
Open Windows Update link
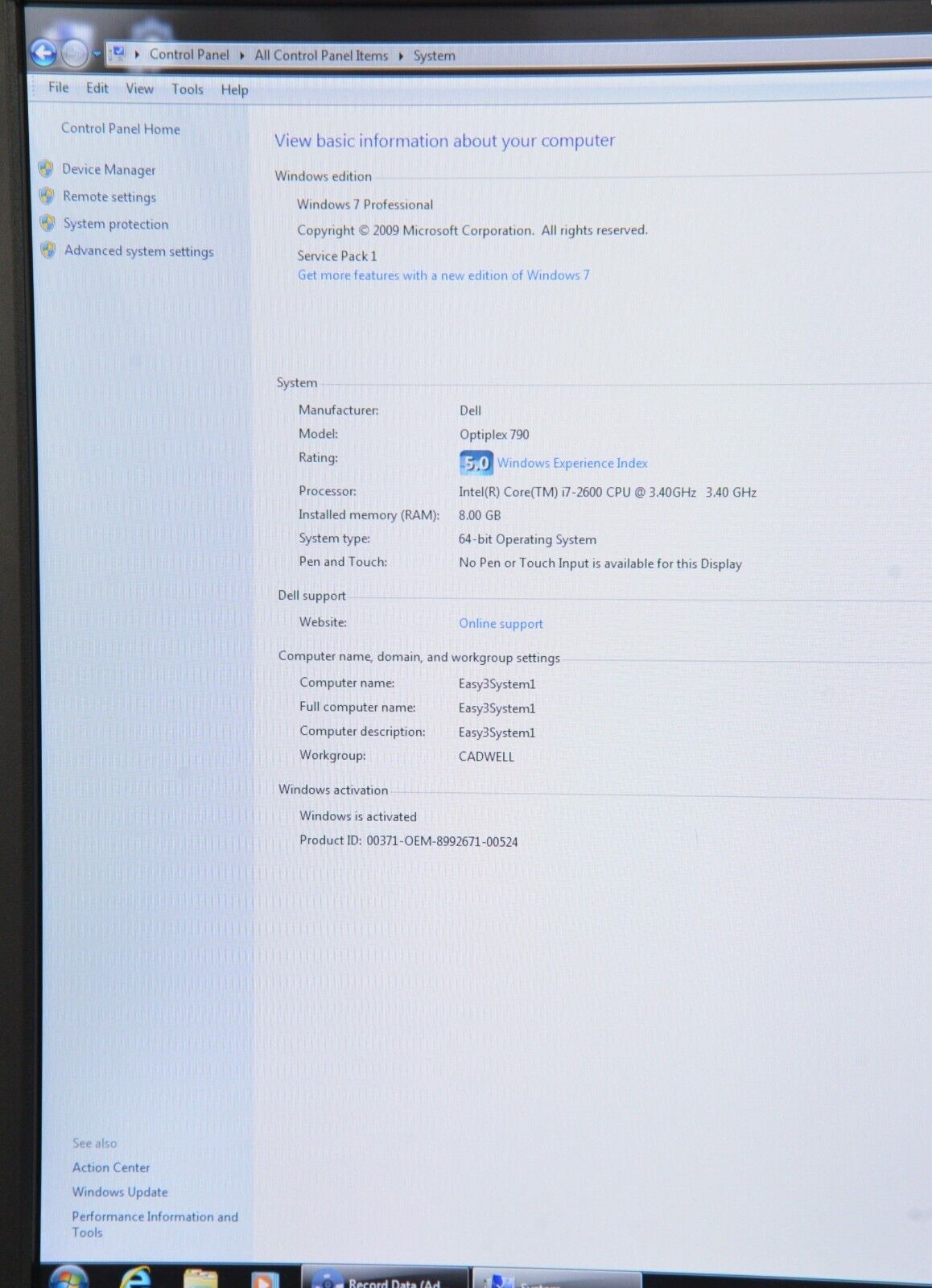pos(120,1192)
